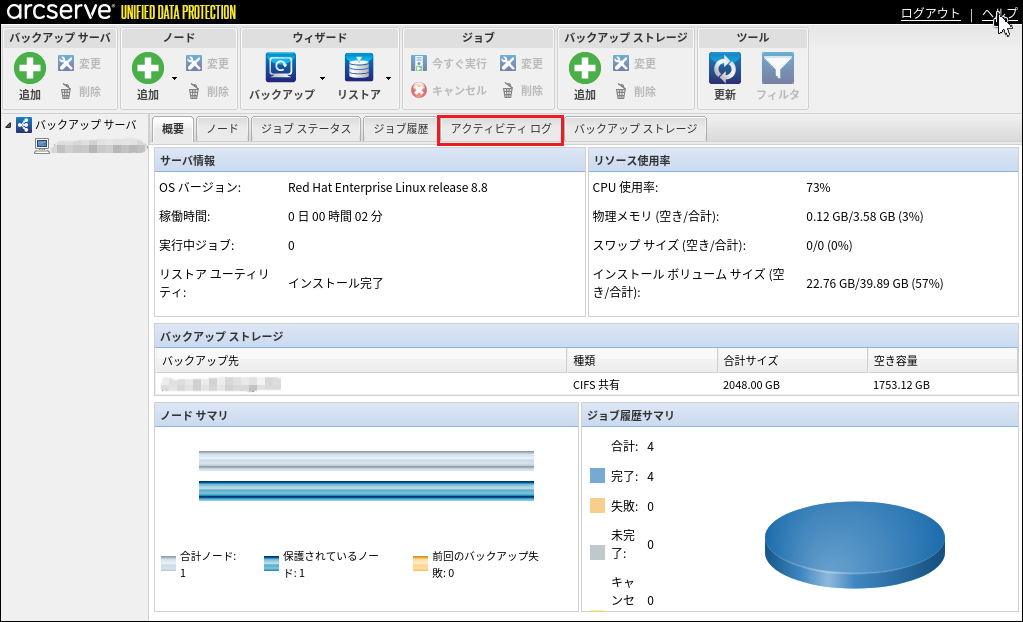Click the Logout link
The width and height of the screenshot is (1023, 622).
930,13
